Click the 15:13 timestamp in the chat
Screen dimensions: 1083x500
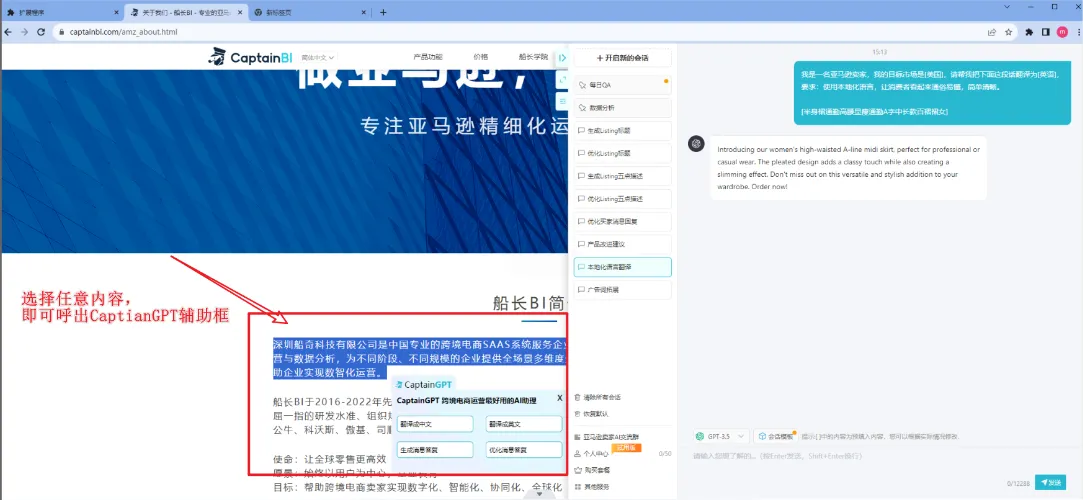[x=879, y=52]
